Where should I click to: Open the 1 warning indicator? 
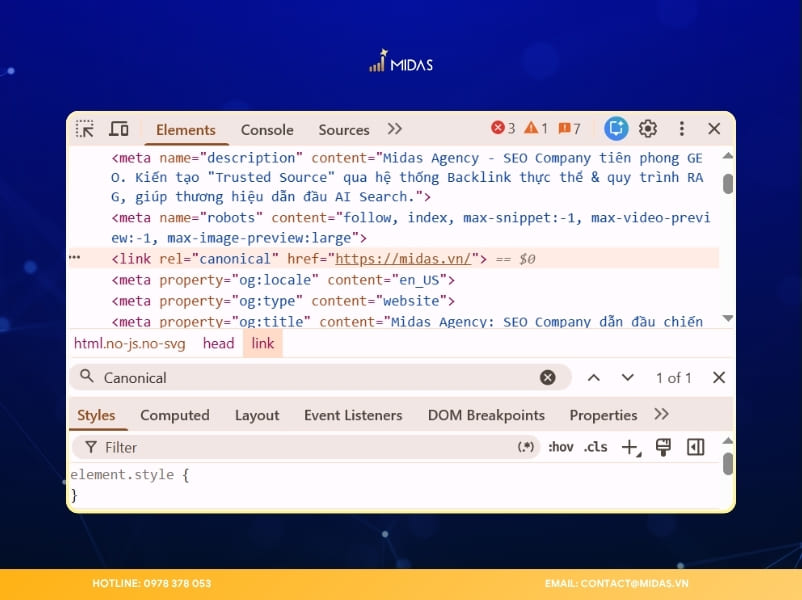536,128
